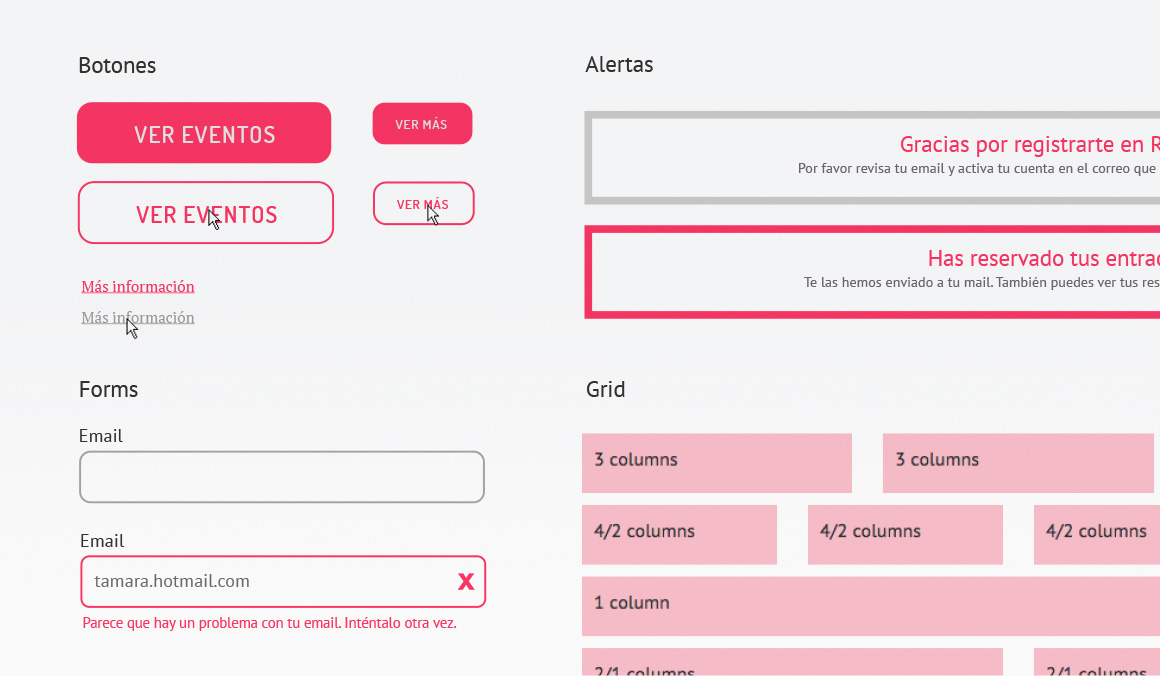Click the Botones section heading

pos(117,66)
